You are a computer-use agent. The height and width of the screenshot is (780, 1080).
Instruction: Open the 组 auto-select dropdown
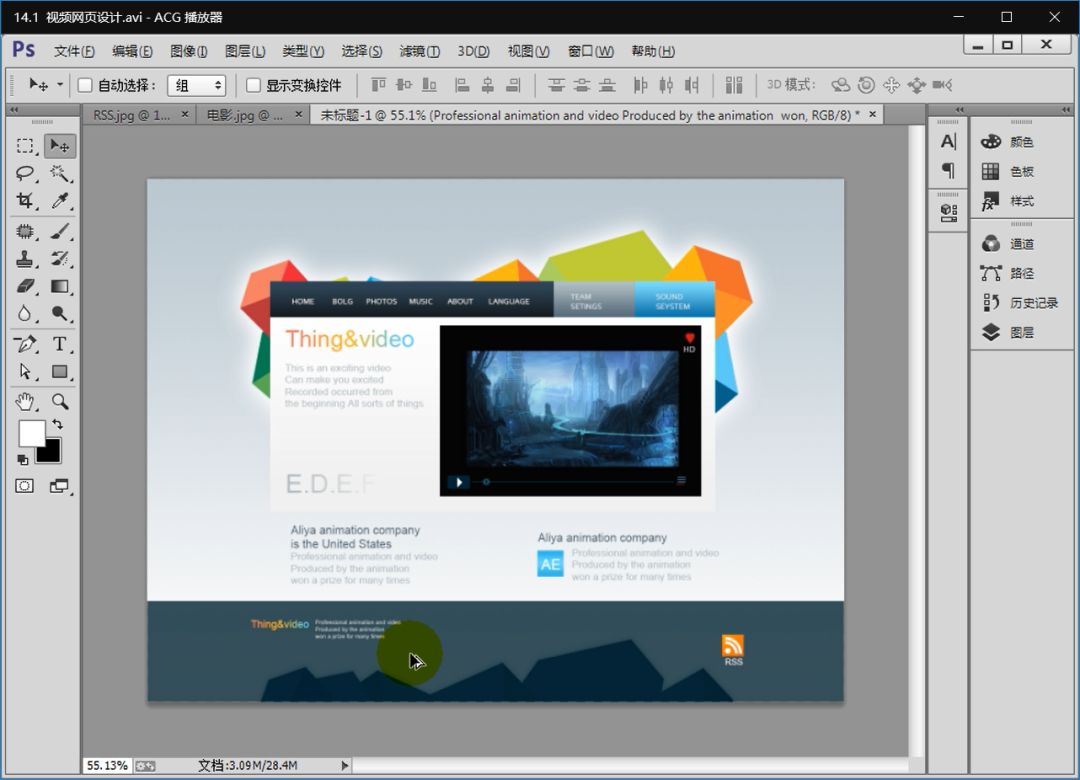pyautogui.click(x=196, y=85)
